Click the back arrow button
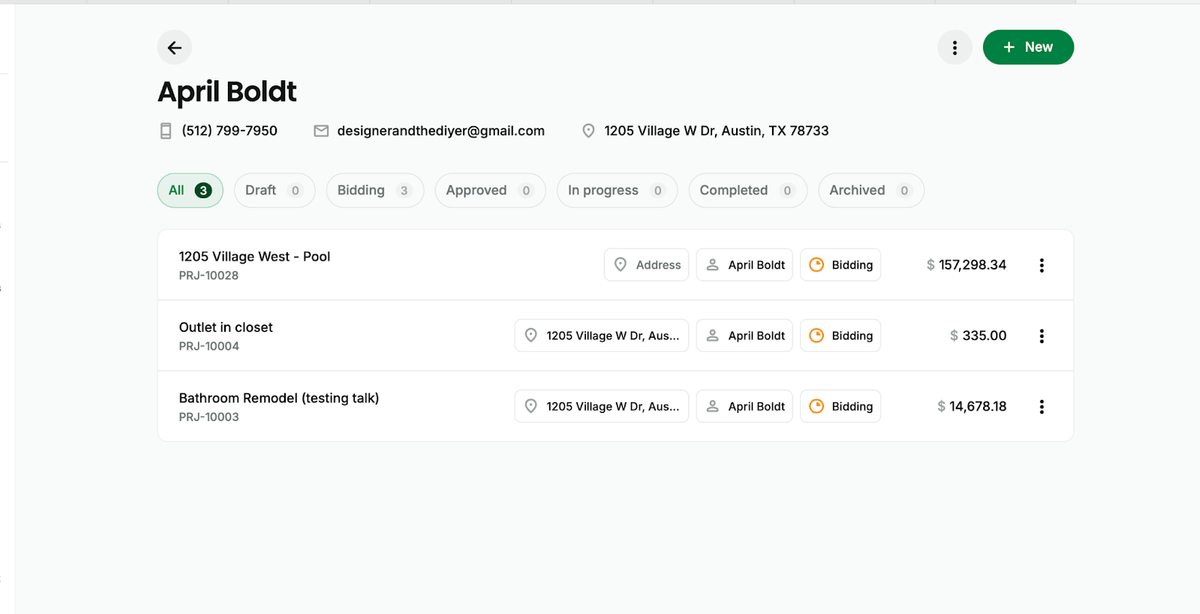Viewport: 1200px width, 614px height. coord(174,47)
